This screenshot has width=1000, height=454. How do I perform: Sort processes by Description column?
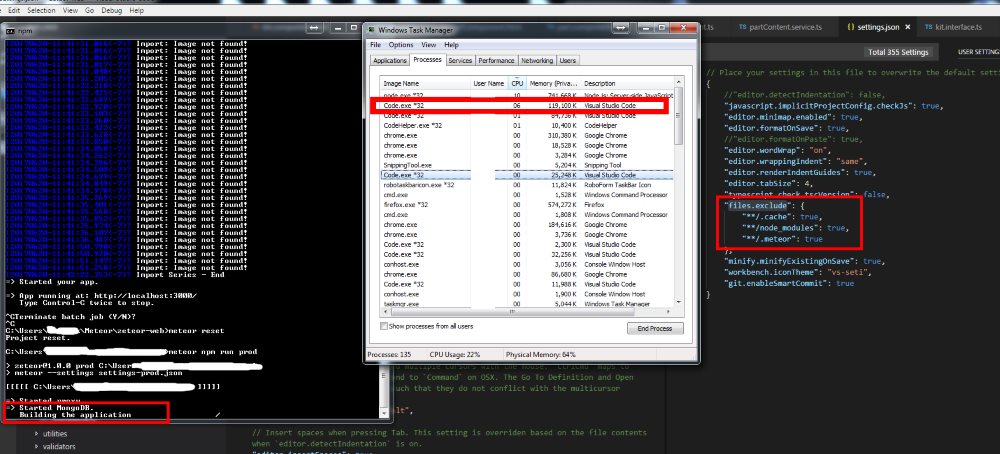[626, 84]
